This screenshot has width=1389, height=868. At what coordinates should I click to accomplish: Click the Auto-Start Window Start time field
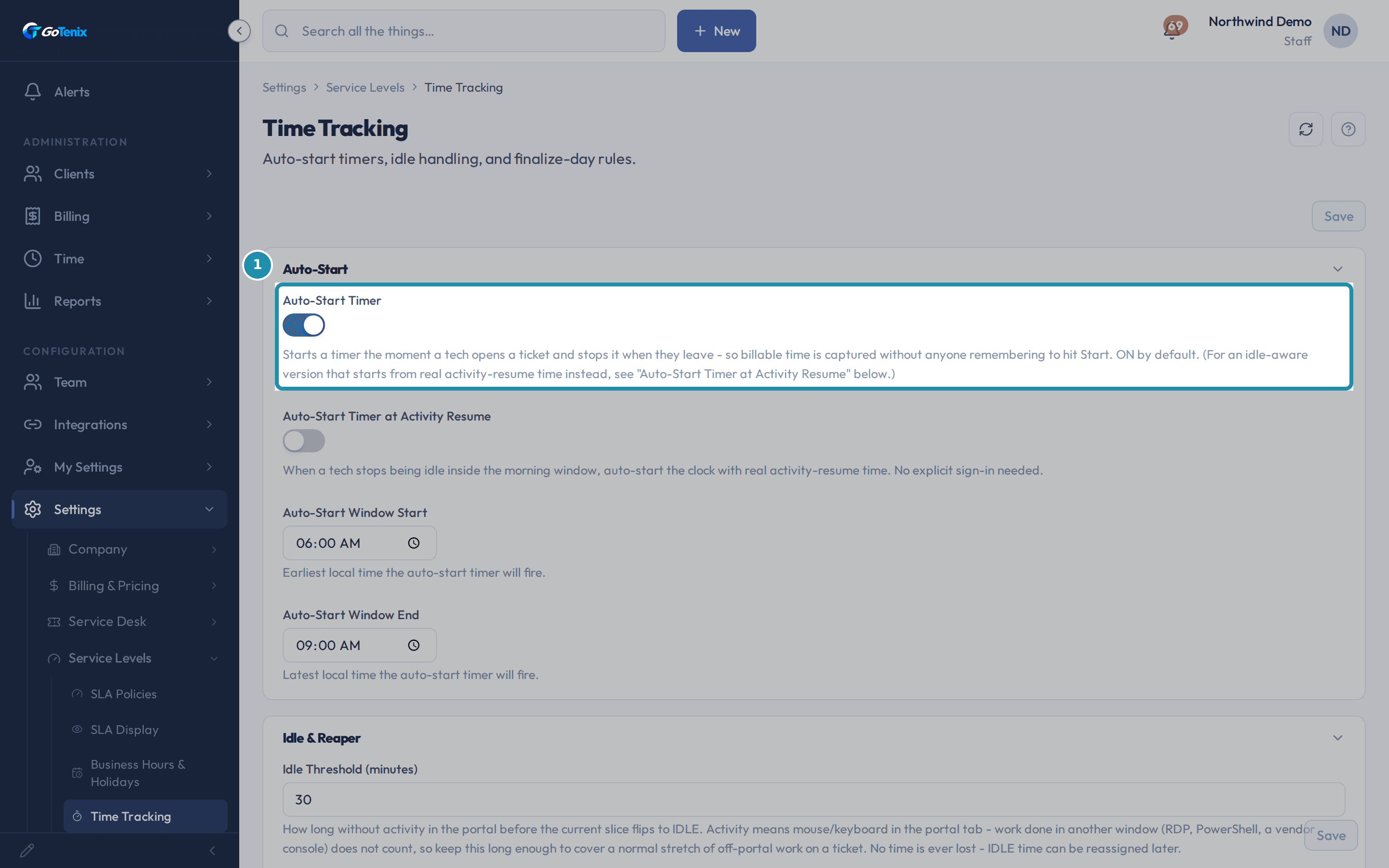coord(359,543)
